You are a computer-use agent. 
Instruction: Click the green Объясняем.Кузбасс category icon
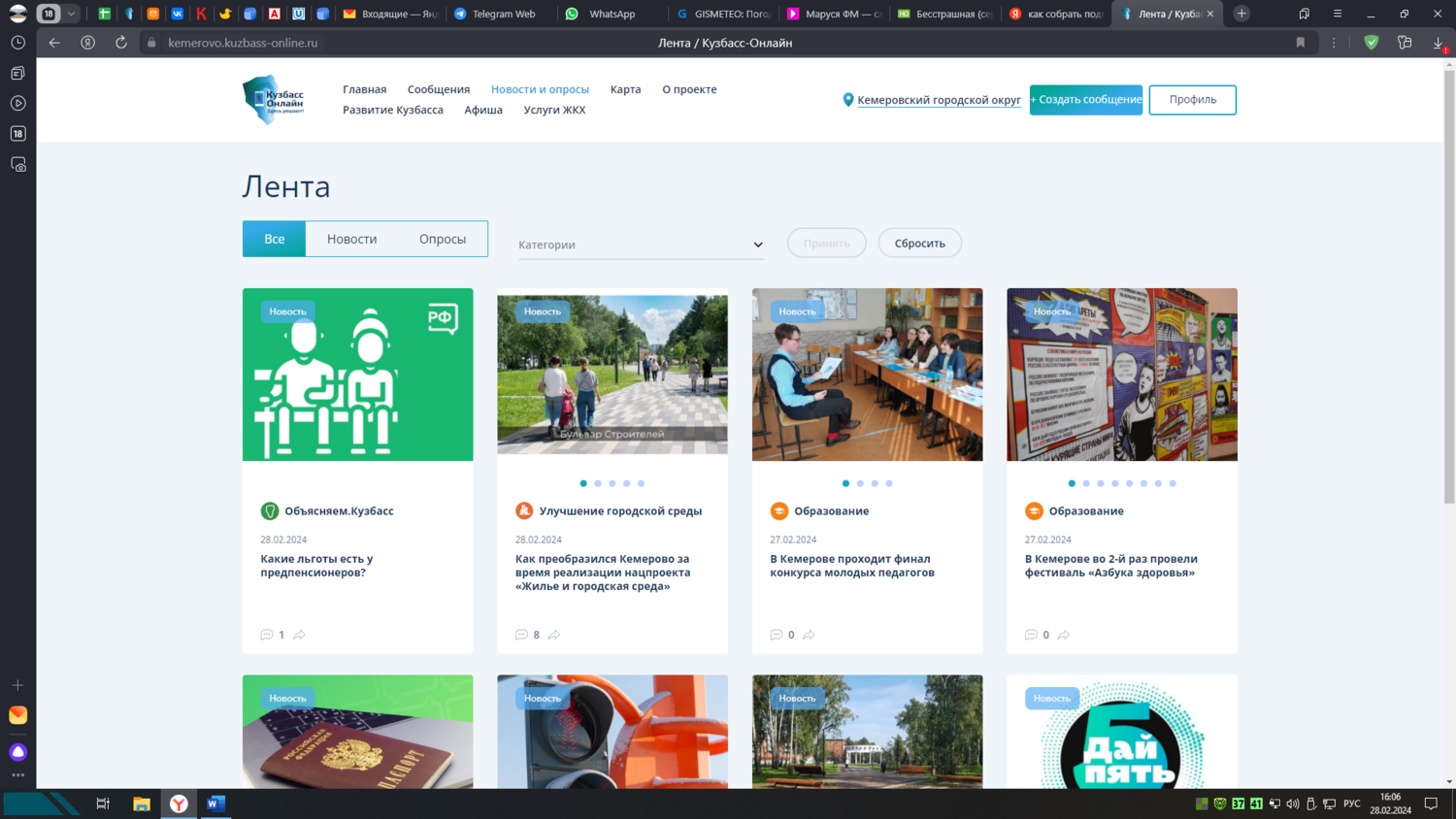click(x=270, y=511)
